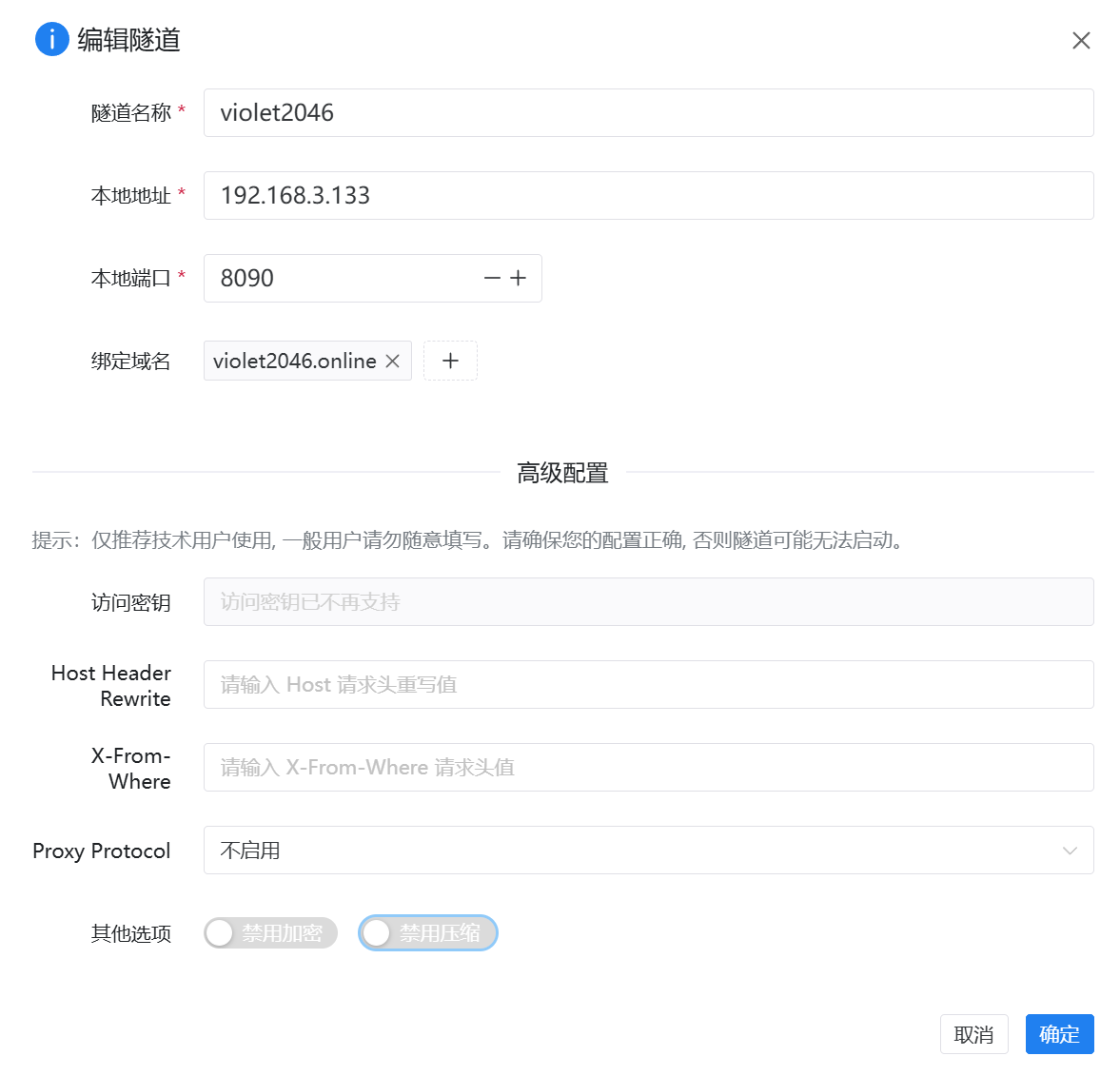Remove the violet2046.online domain tag

[x=392, y=362]
